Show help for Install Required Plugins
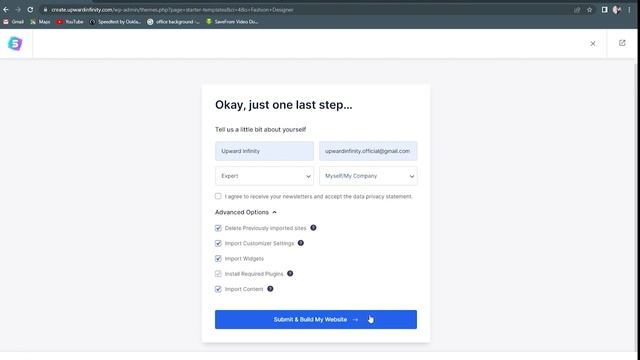640x360 pixels. (x=290, y=273)
